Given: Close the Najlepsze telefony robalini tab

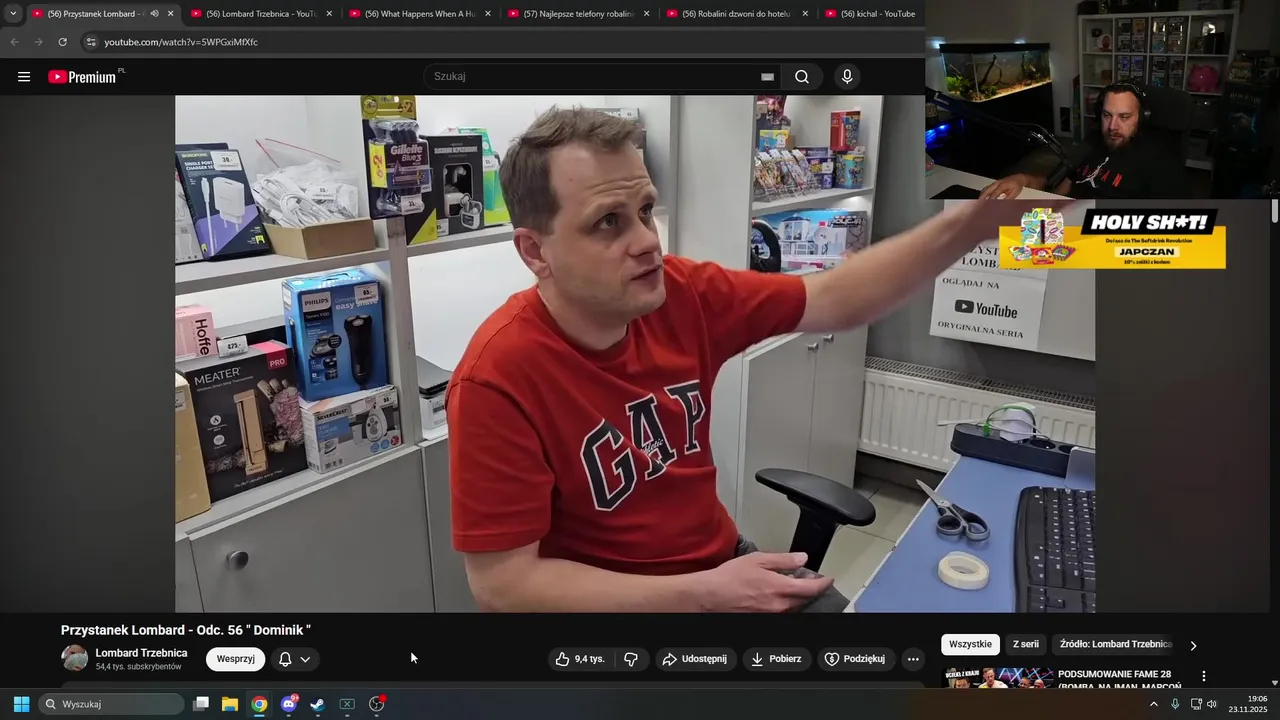Looking at the screenshot, I should pyautogui.click(x=647, y=14).
